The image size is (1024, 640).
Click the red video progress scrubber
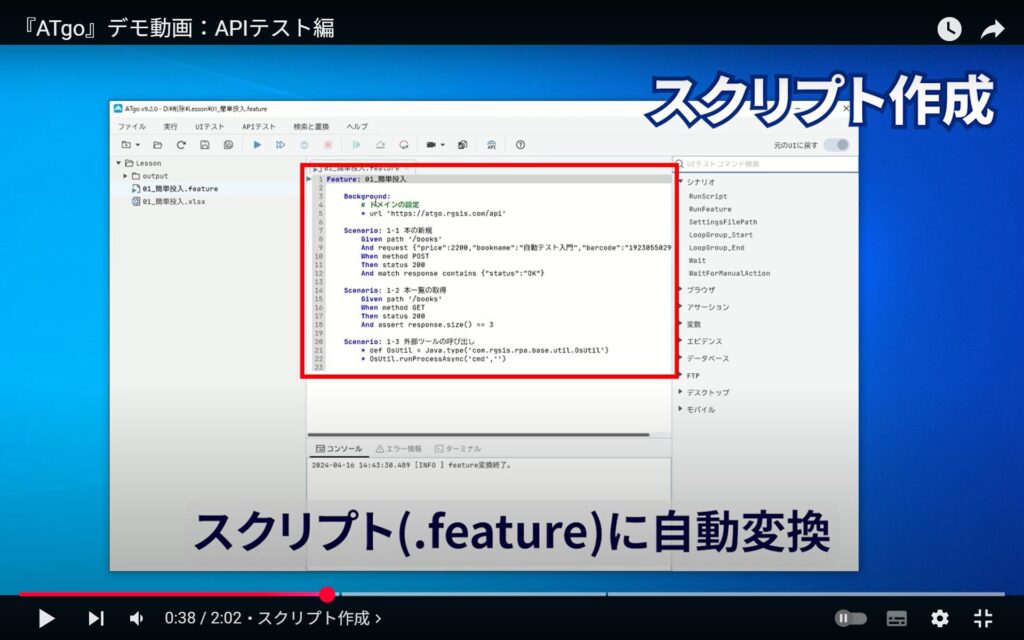point(327,594)
